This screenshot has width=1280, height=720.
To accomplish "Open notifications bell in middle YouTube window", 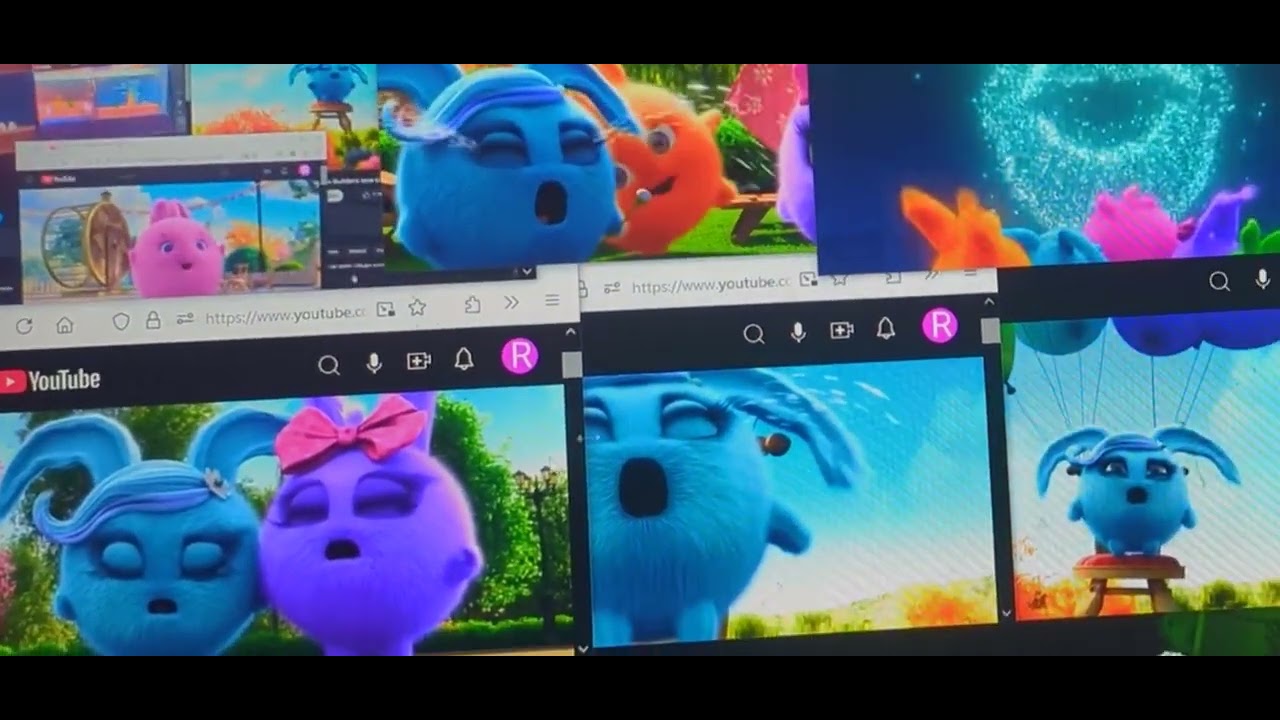I will coord(886,328).
